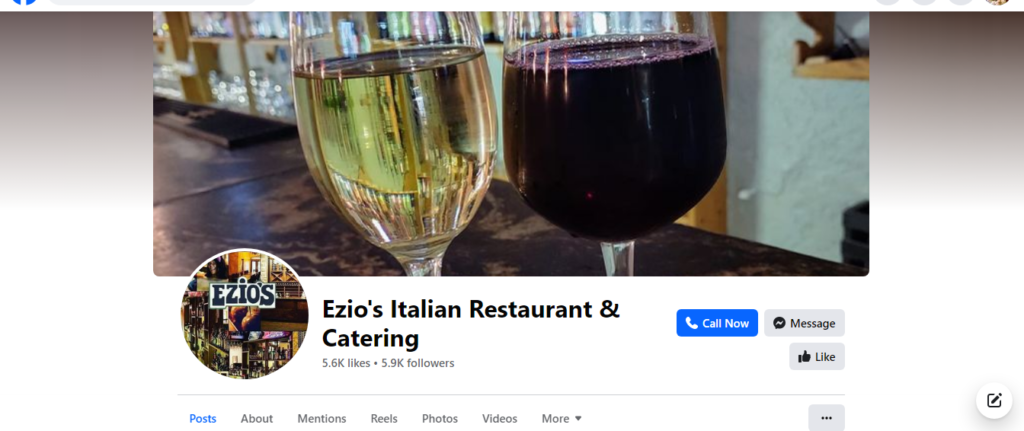Open the floating new message compose icon

pos(994,400)
